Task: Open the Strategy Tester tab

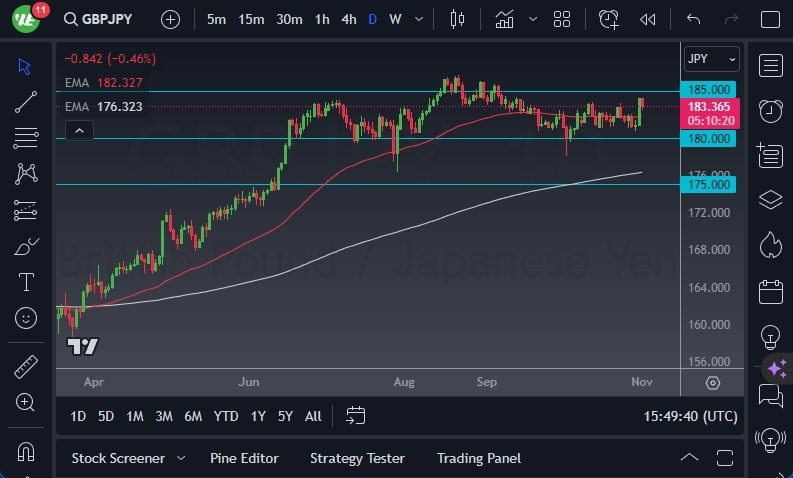Action: point(357,458)
